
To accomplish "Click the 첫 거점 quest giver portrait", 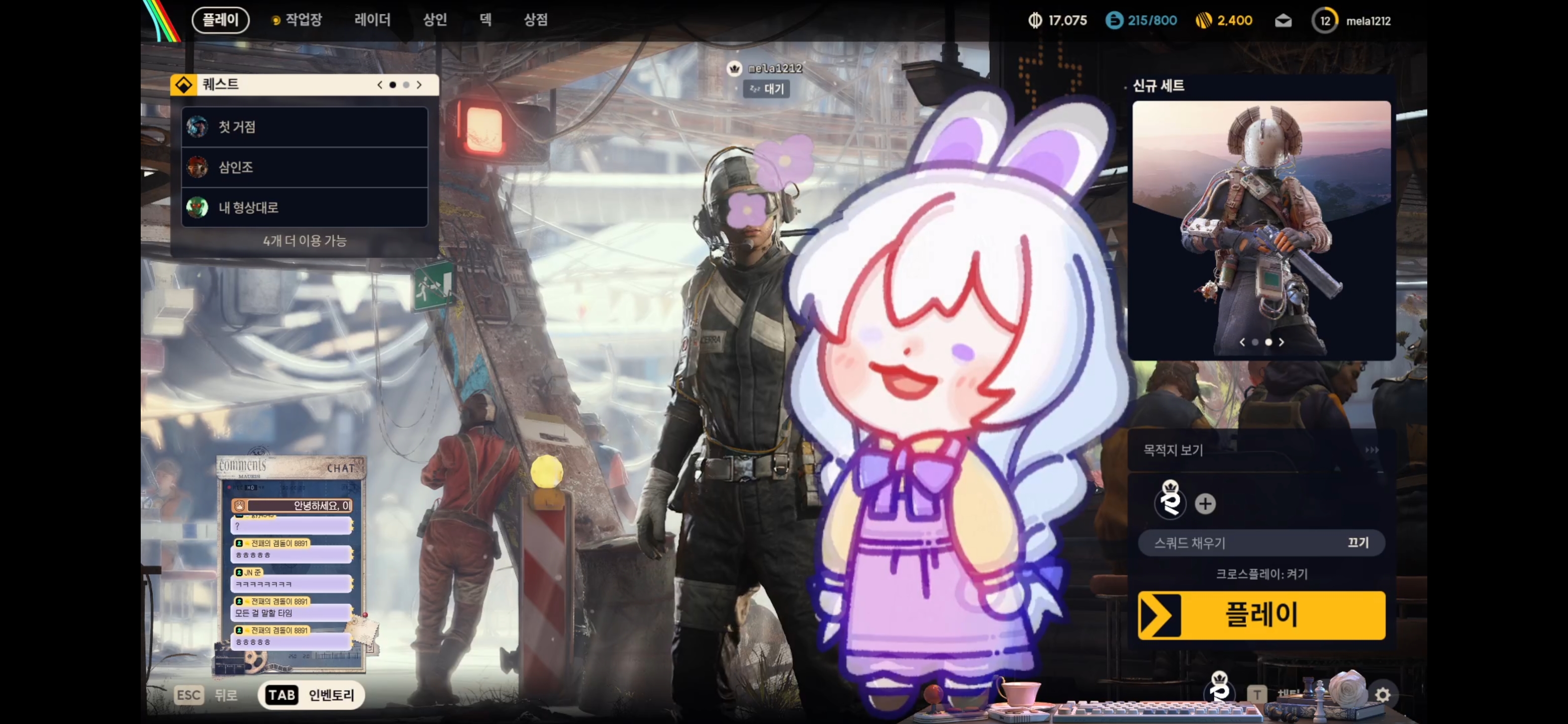I will 197,127.
